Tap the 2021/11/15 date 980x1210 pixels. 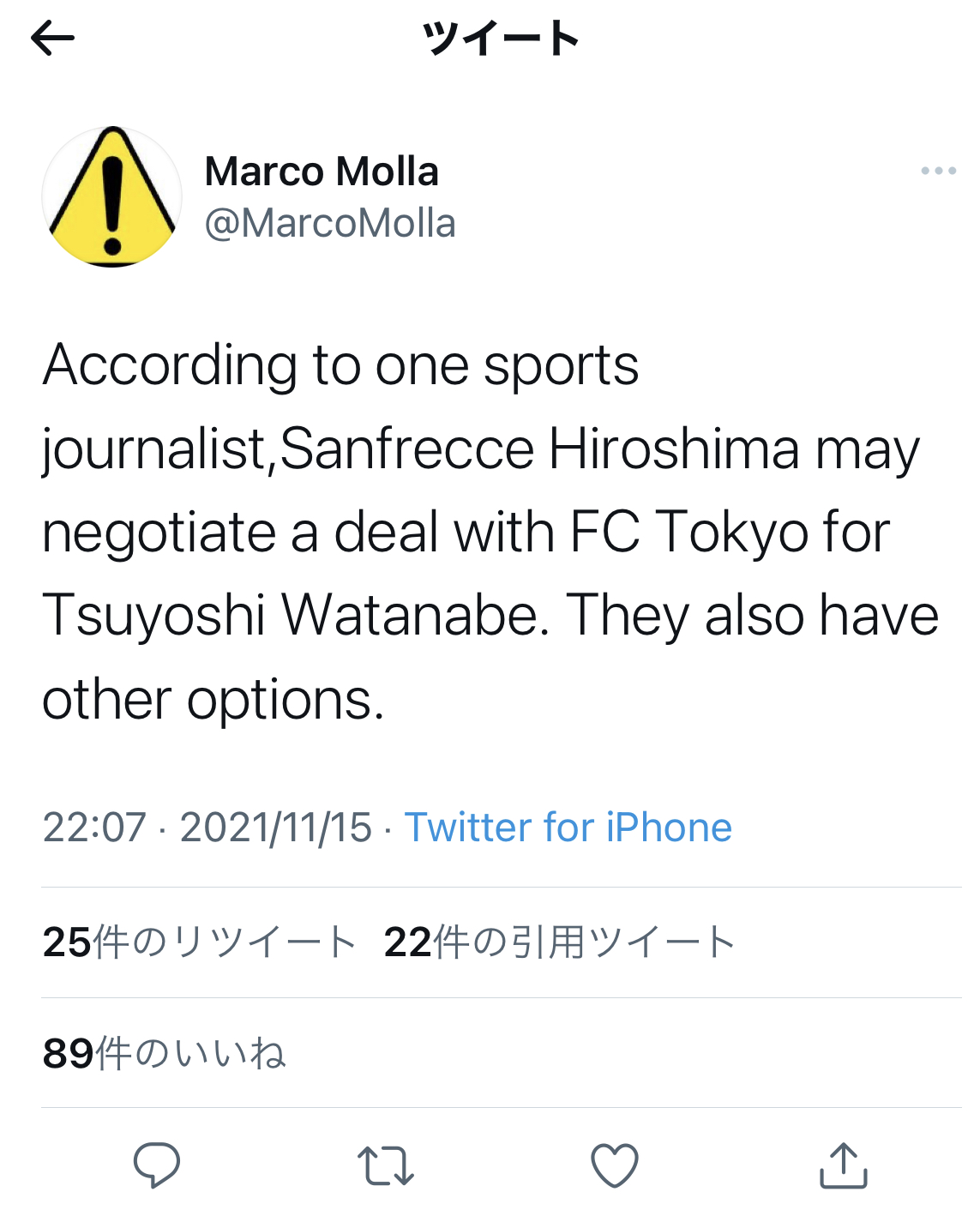point(275,828)
